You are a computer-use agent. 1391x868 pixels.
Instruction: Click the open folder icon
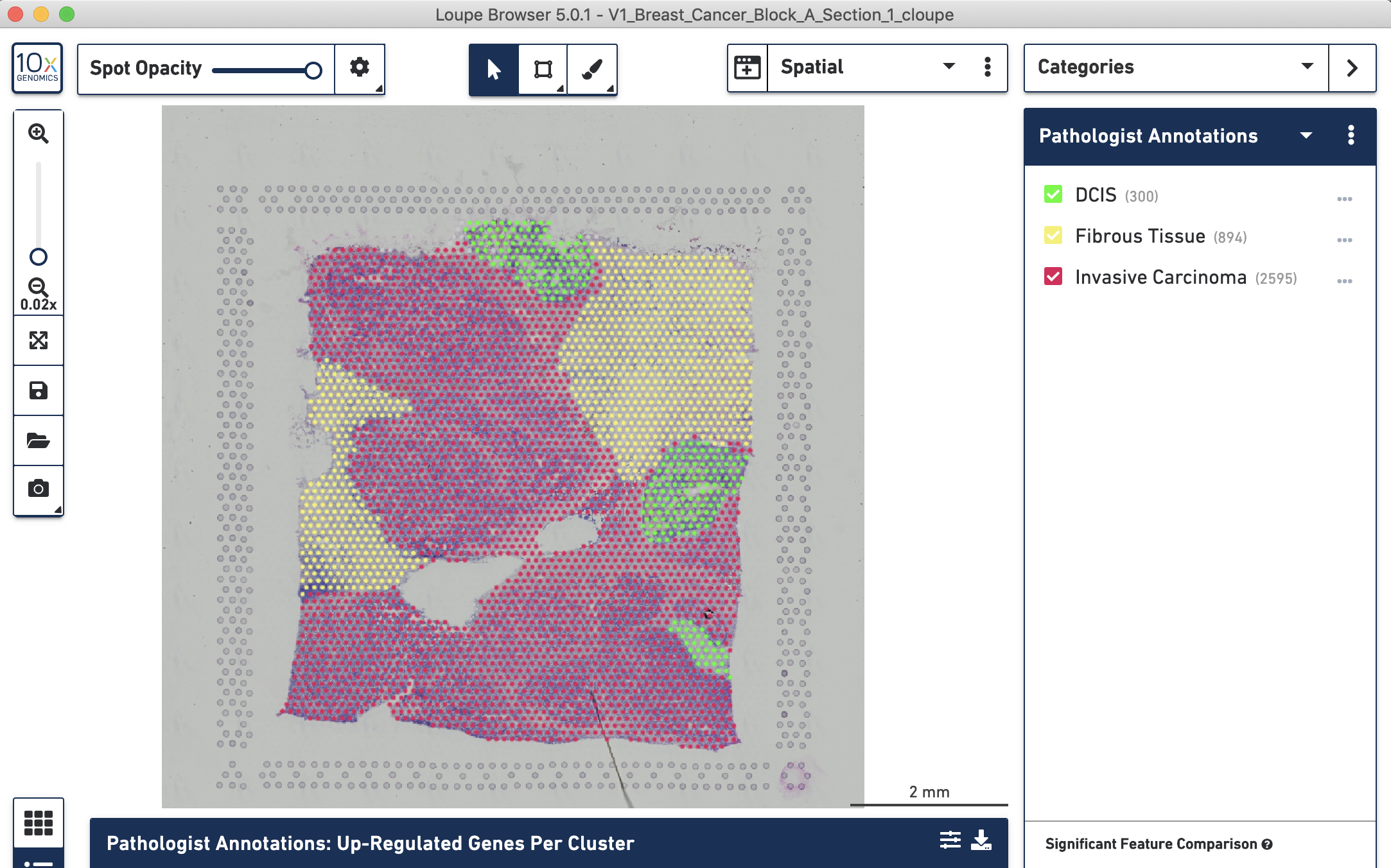(39, 440)
